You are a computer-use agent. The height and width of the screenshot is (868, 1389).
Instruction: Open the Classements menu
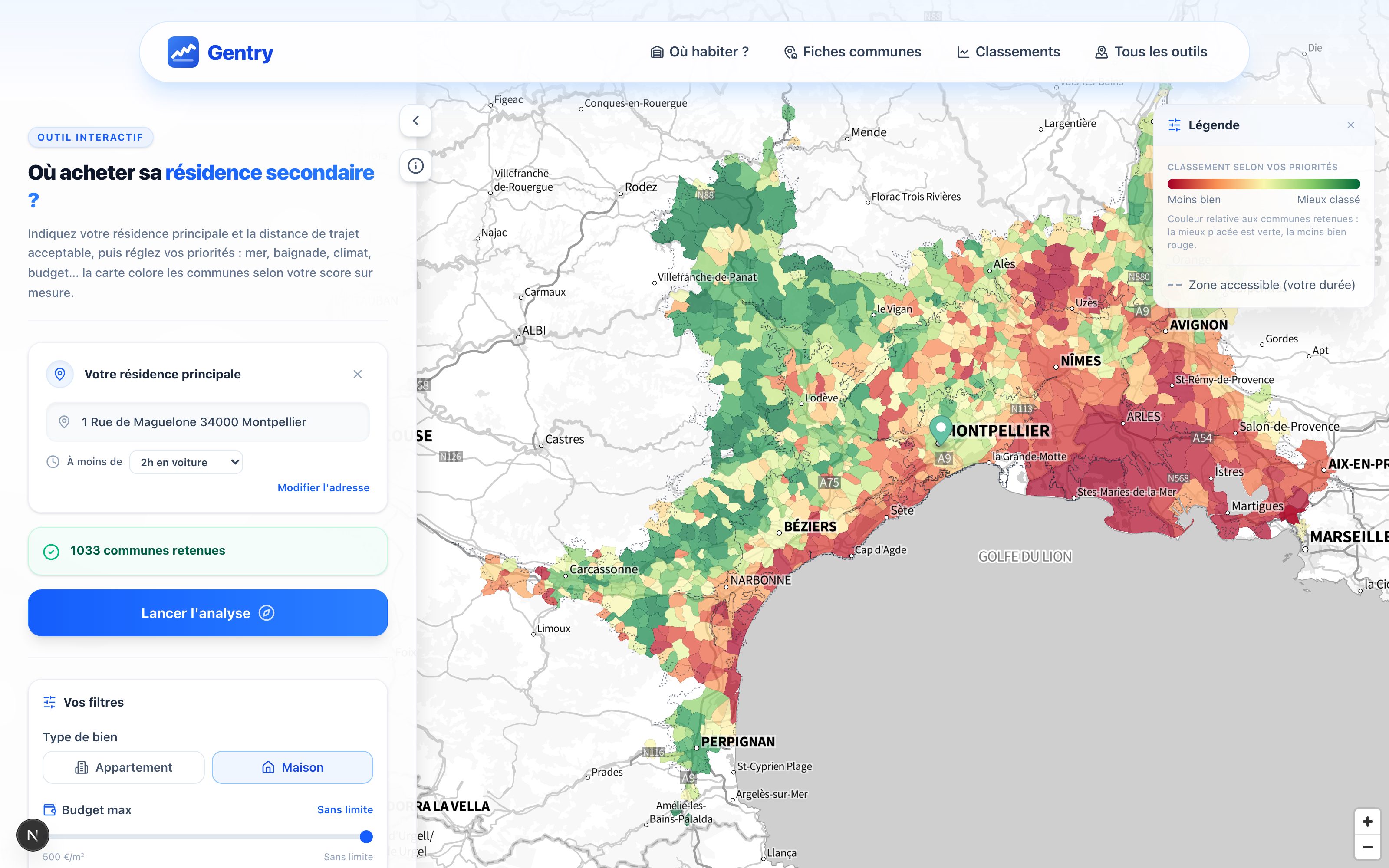1008,52
